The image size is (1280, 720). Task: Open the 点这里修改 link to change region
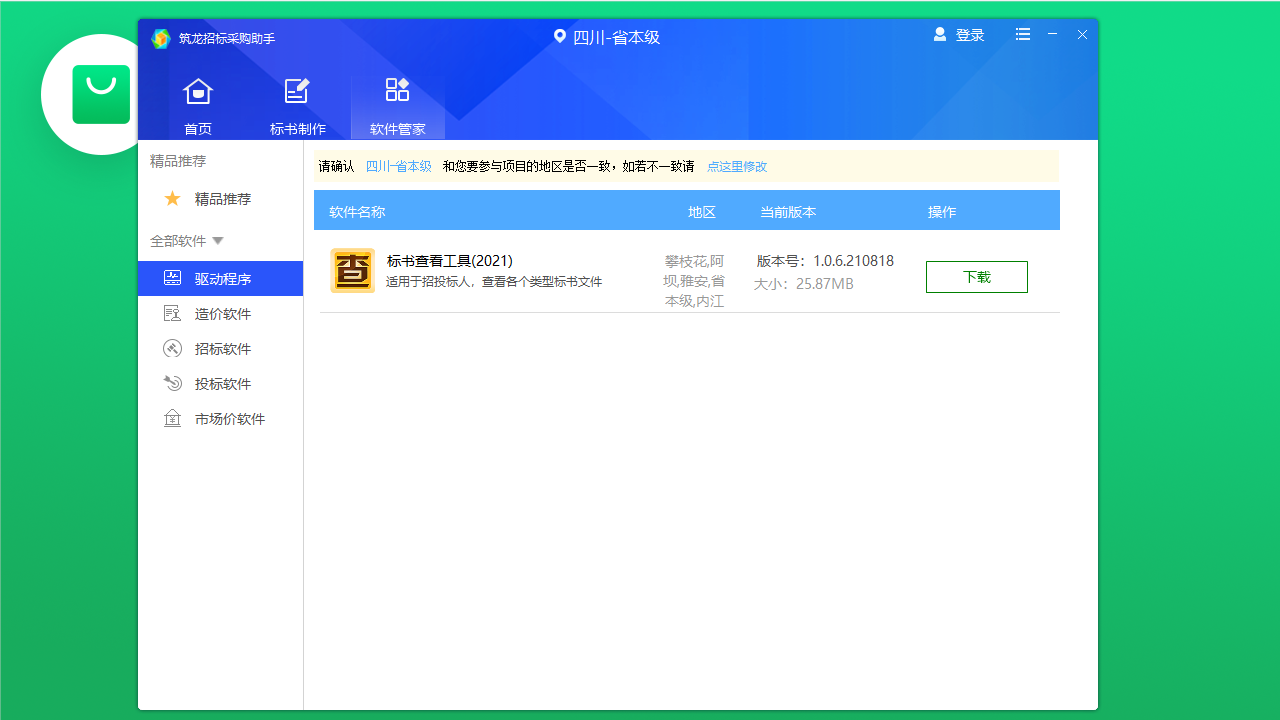point(737,166)
